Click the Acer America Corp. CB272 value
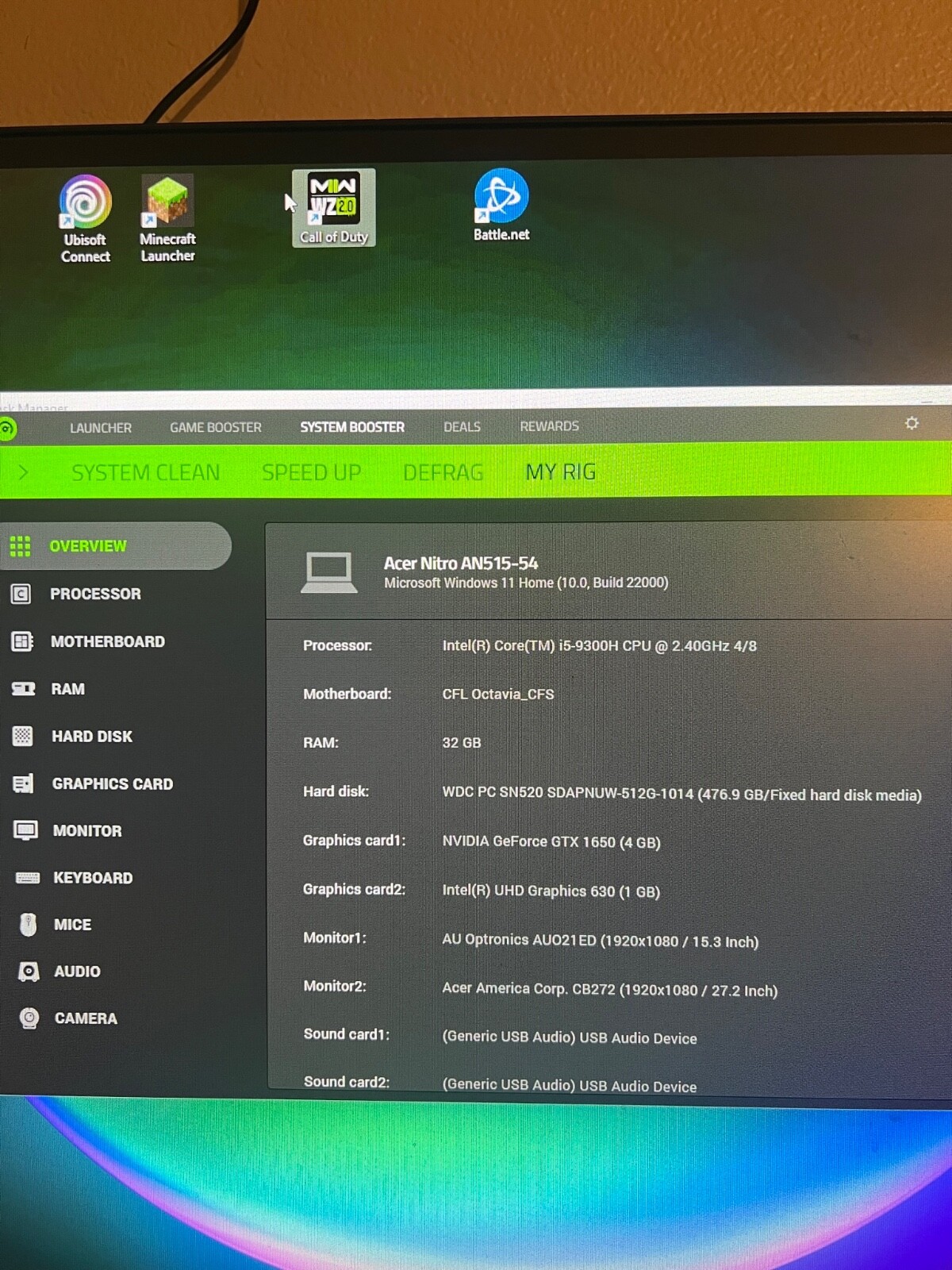 609,989
